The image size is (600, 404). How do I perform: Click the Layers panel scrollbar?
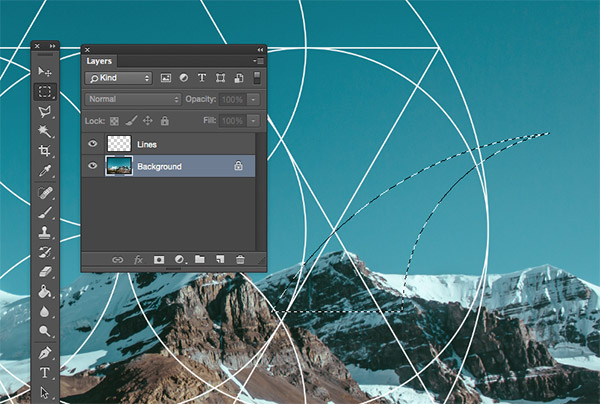pyautogui.click(x=260, y=191)
